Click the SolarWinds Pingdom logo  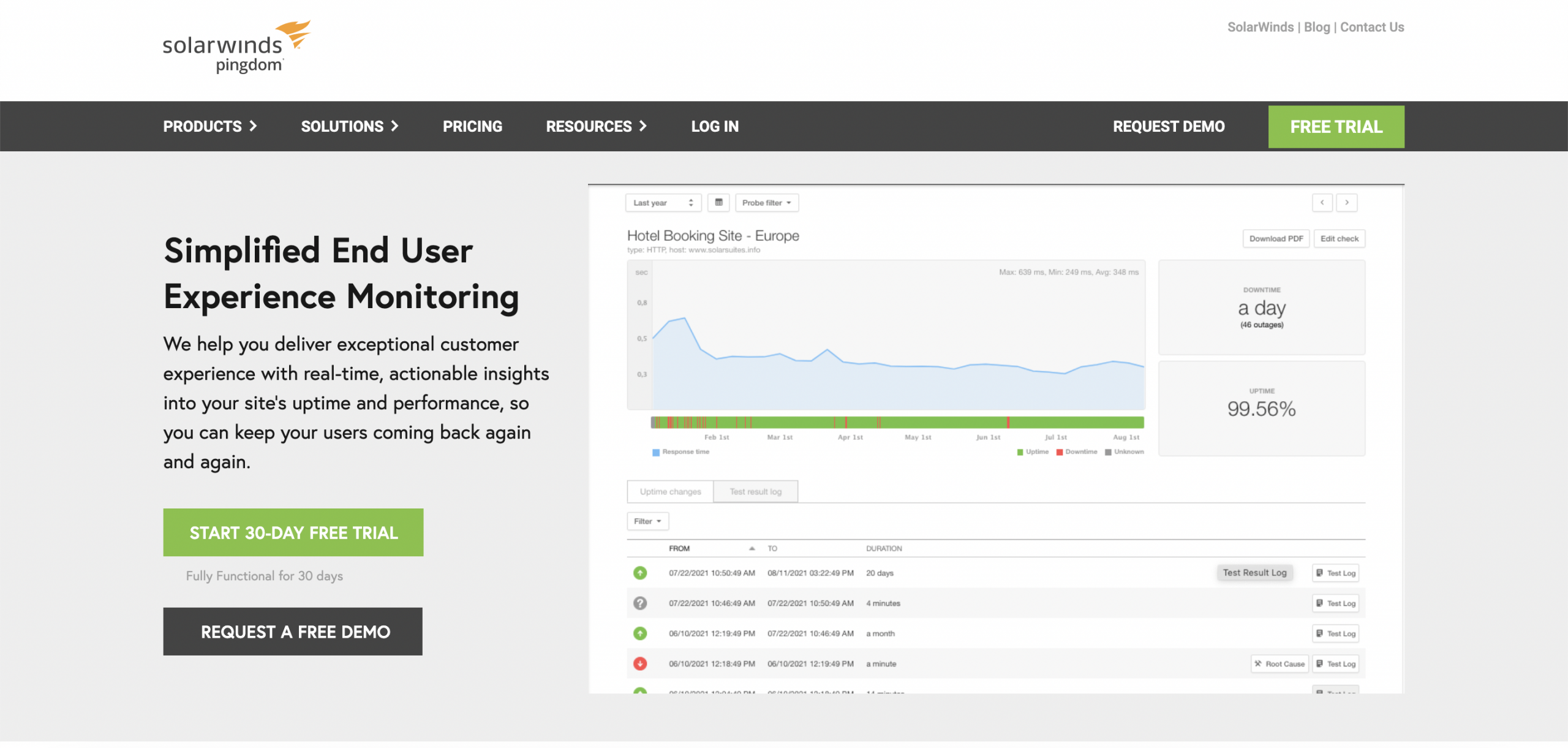click(236, 47)
